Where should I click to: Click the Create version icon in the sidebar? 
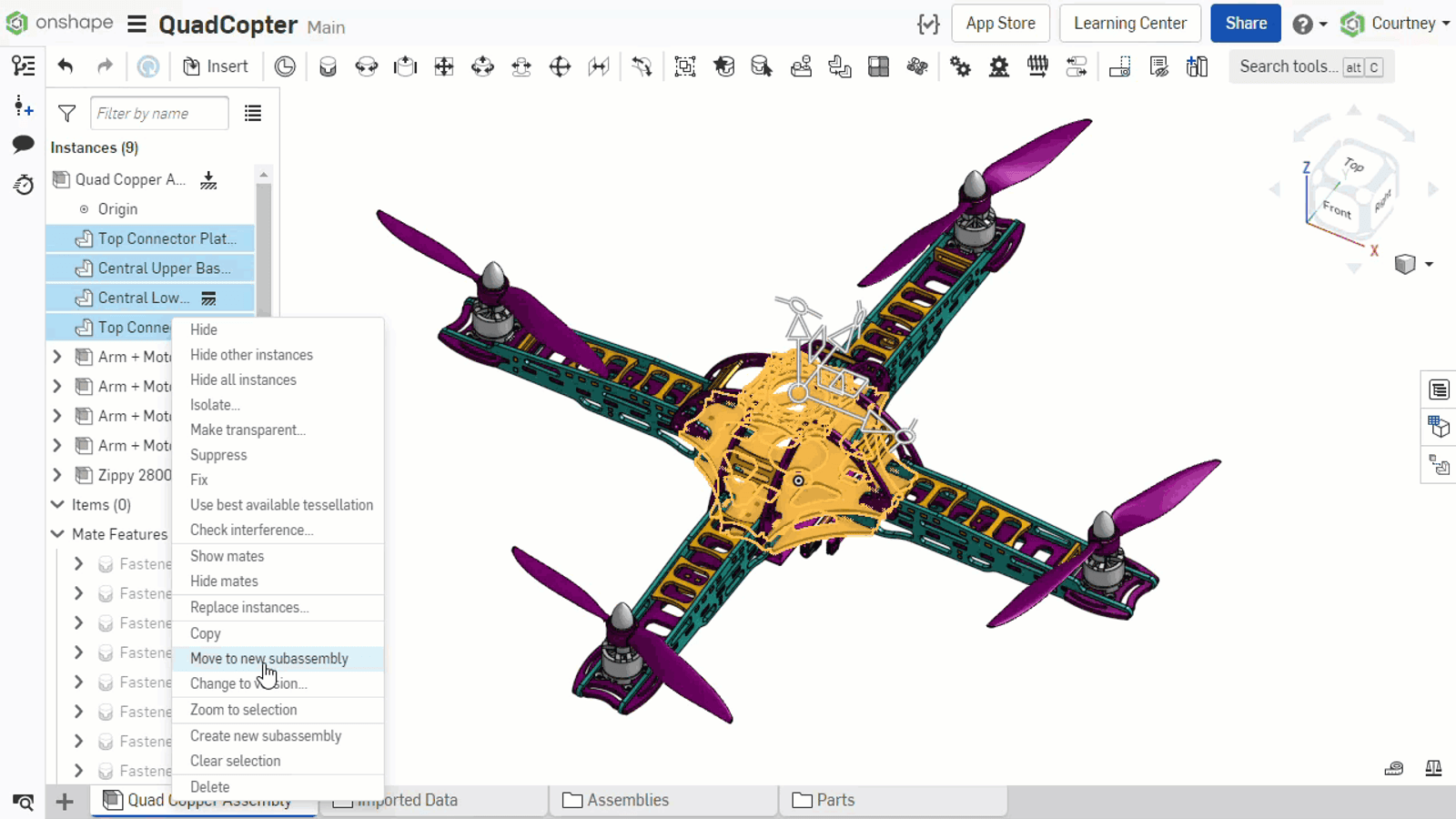[23, 107]
